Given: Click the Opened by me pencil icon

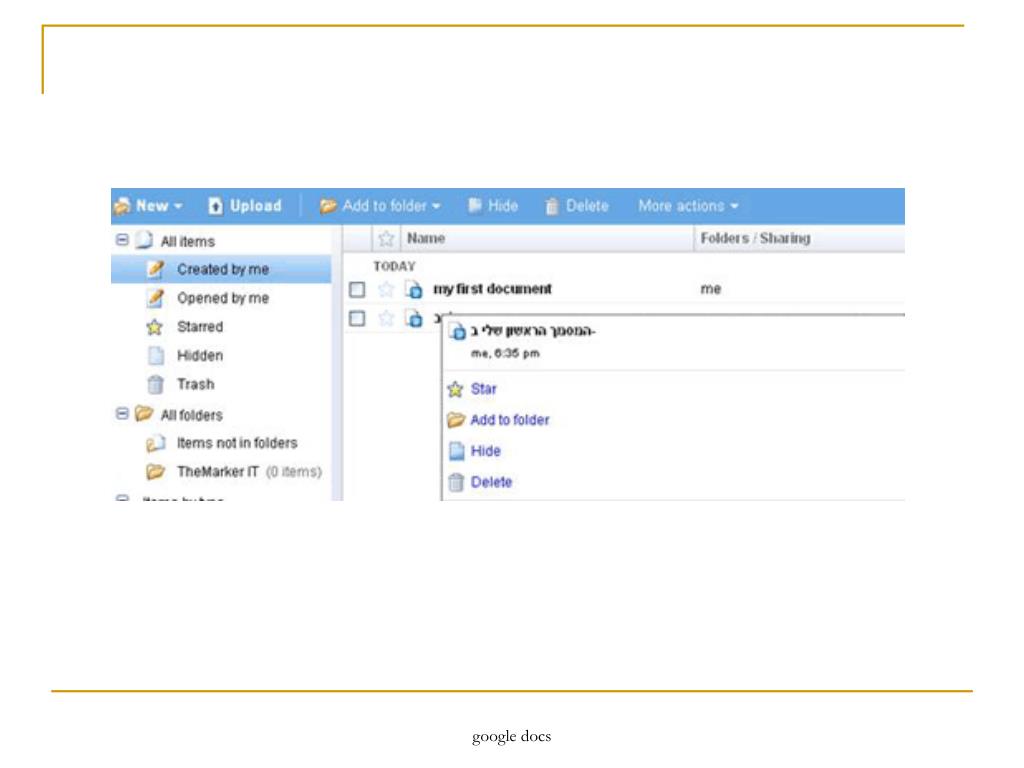Looking at the screenshot, I should [155, 298].
